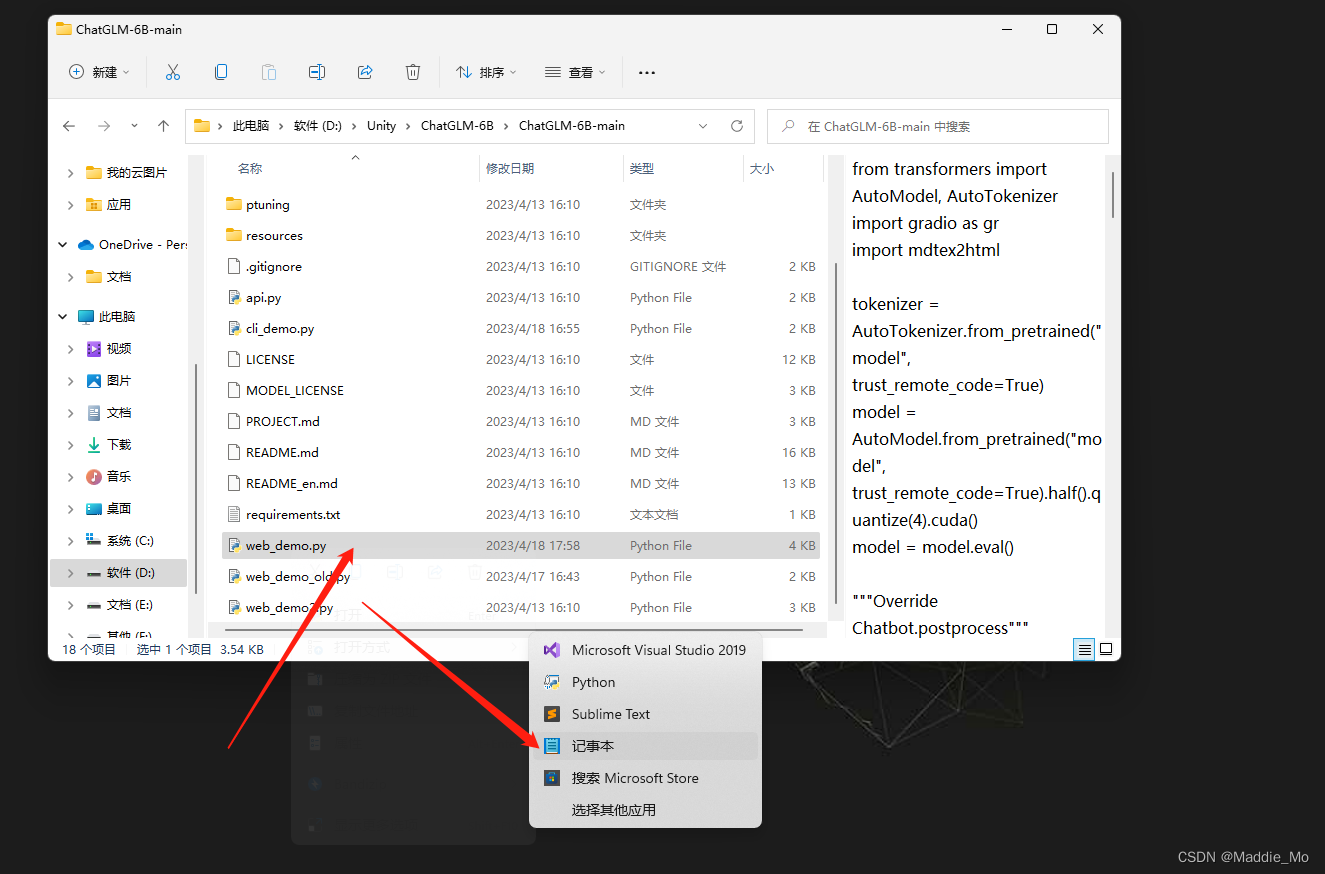
Task: Open recent locations chevron dropdown
Action: pyautogui.click(x=134, y=126)
